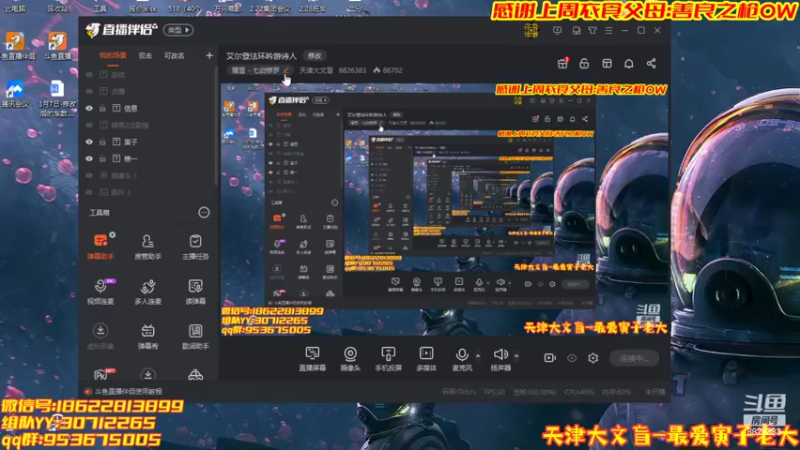Hide the 寅子 layer via eye icon

pos(89,142)
